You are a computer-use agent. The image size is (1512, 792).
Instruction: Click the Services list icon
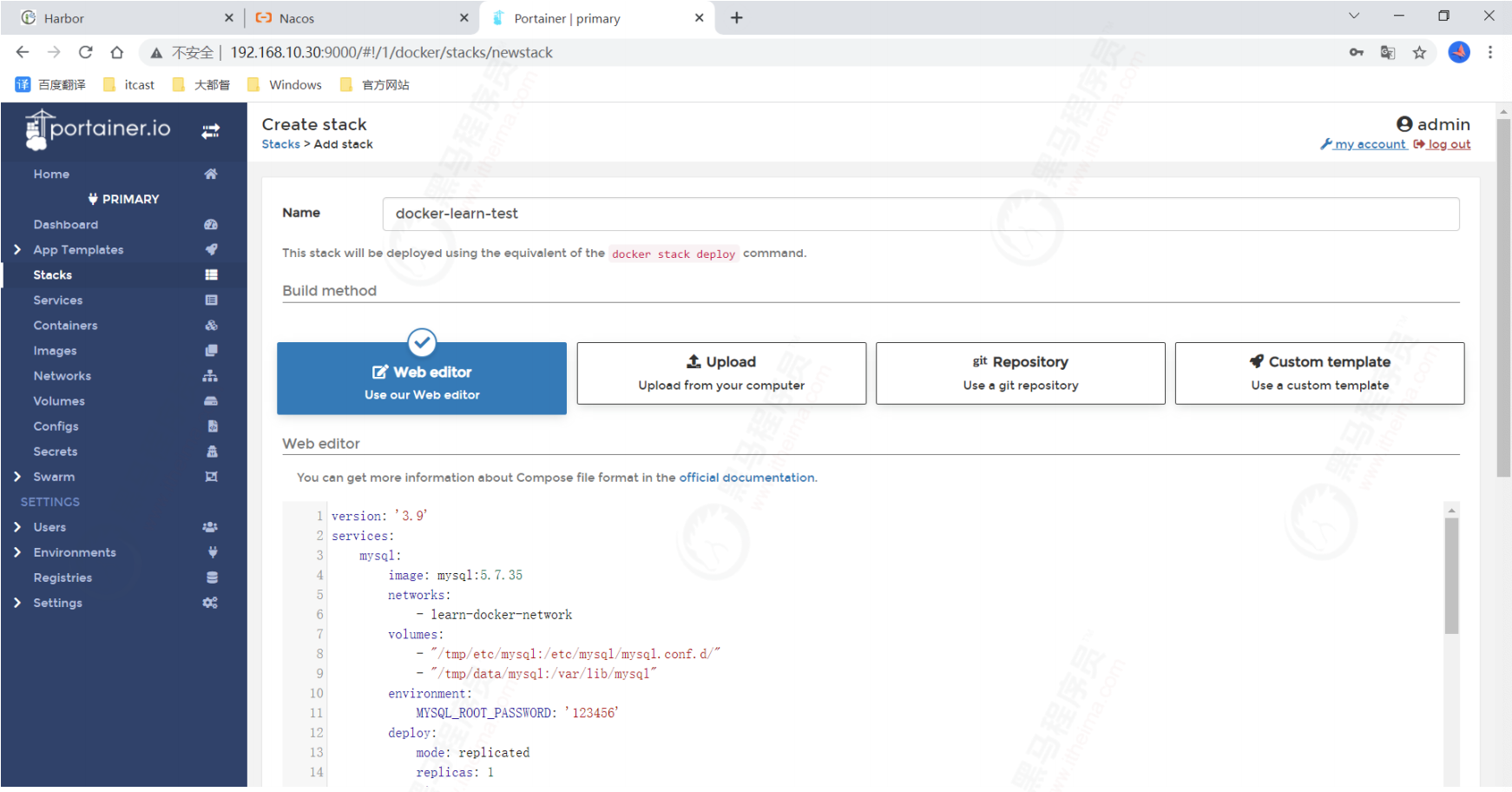pyautogui.click(x=211, y=300)
